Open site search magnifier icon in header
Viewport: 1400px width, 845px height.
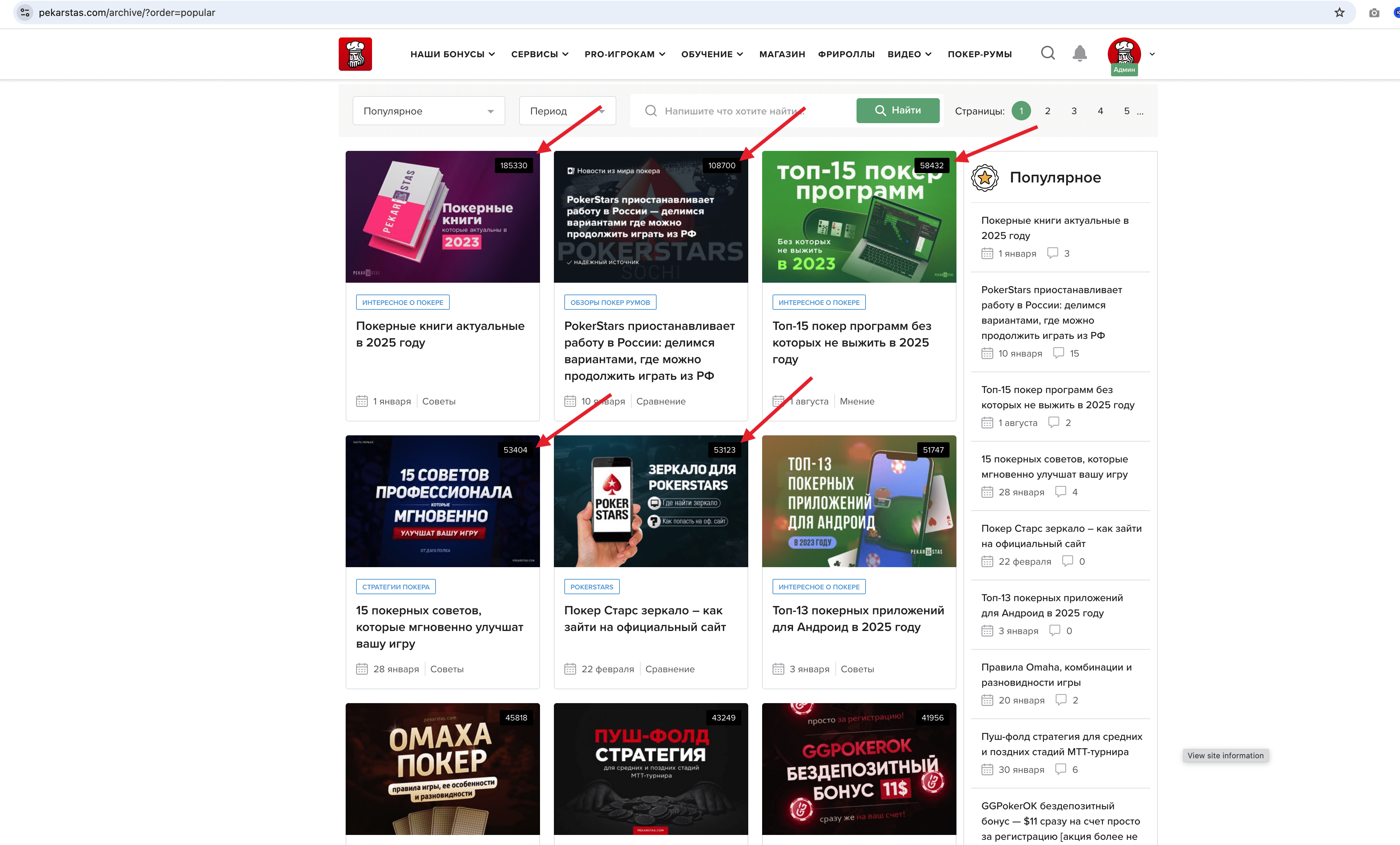(x=1048, y=53)
